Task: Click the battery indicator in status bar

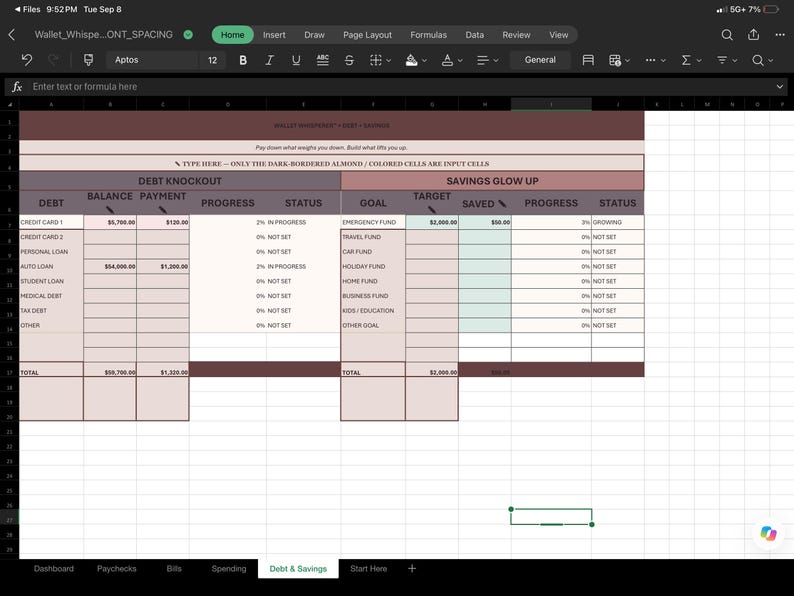Action: pos(772,9)
